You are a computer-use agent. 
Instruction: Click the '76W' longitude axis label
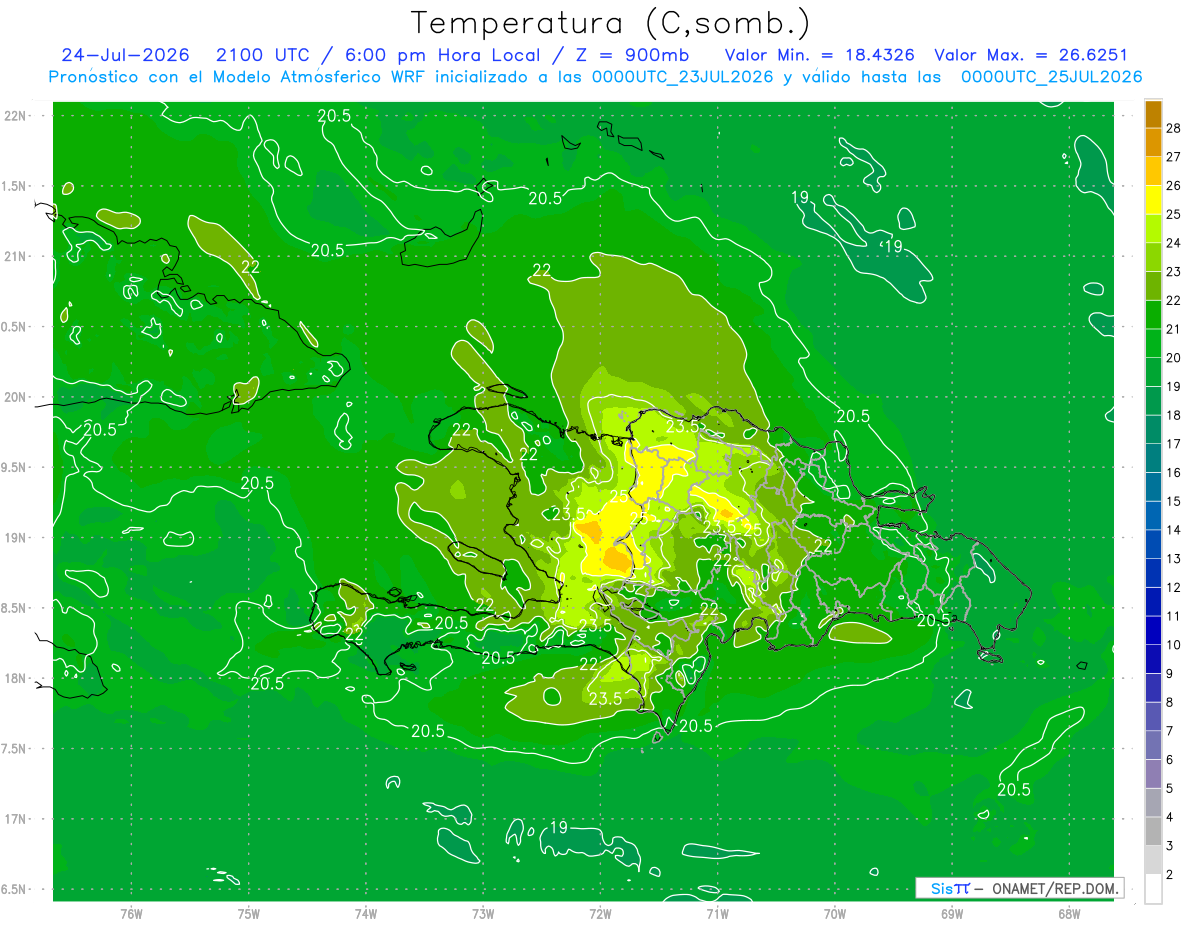[x=131, y=913]
